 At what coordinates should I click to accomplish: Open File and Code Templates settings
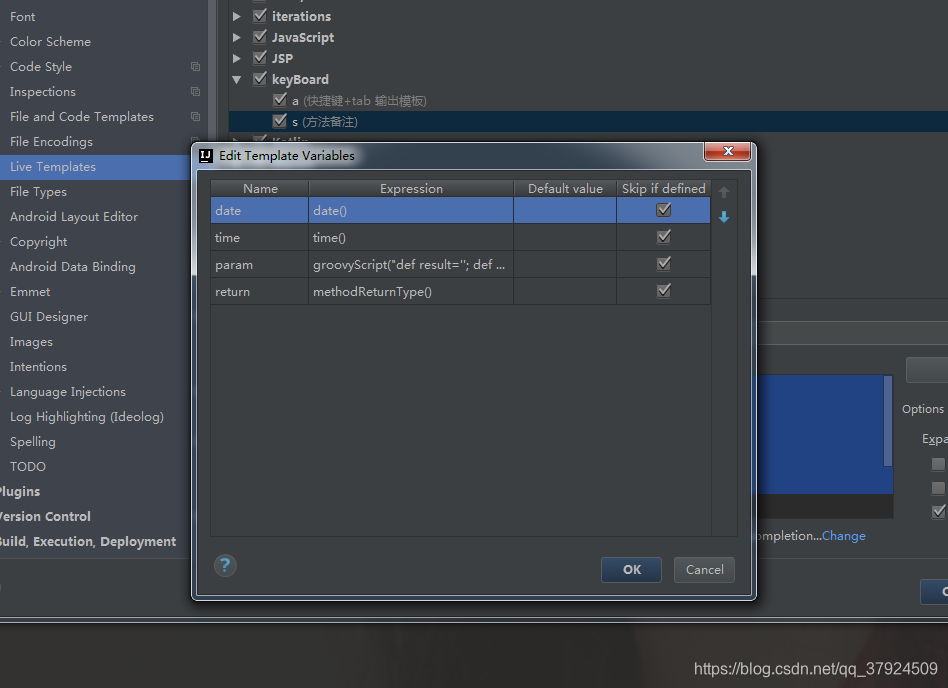(x=82, y=117)
